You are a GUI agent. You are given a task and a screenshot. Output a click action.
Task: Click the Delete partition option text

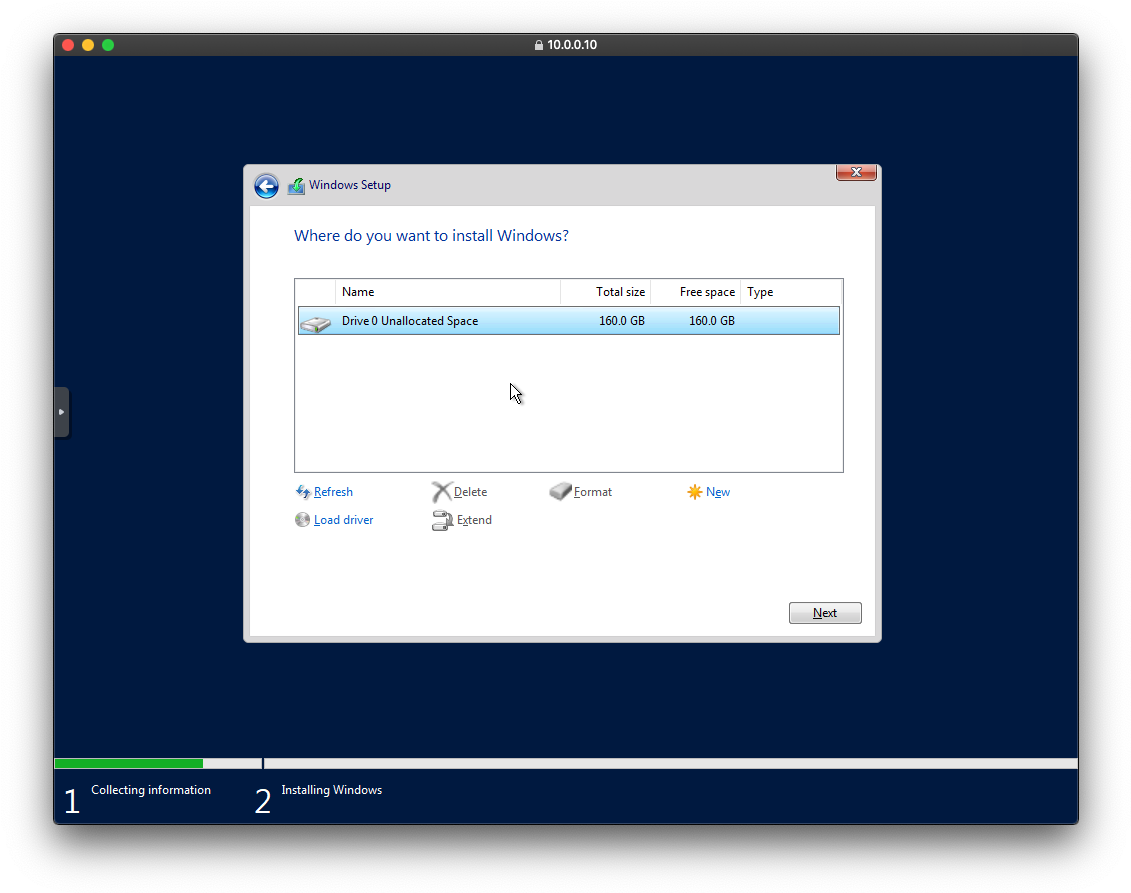pyautogui.click(x=470, y=492)
